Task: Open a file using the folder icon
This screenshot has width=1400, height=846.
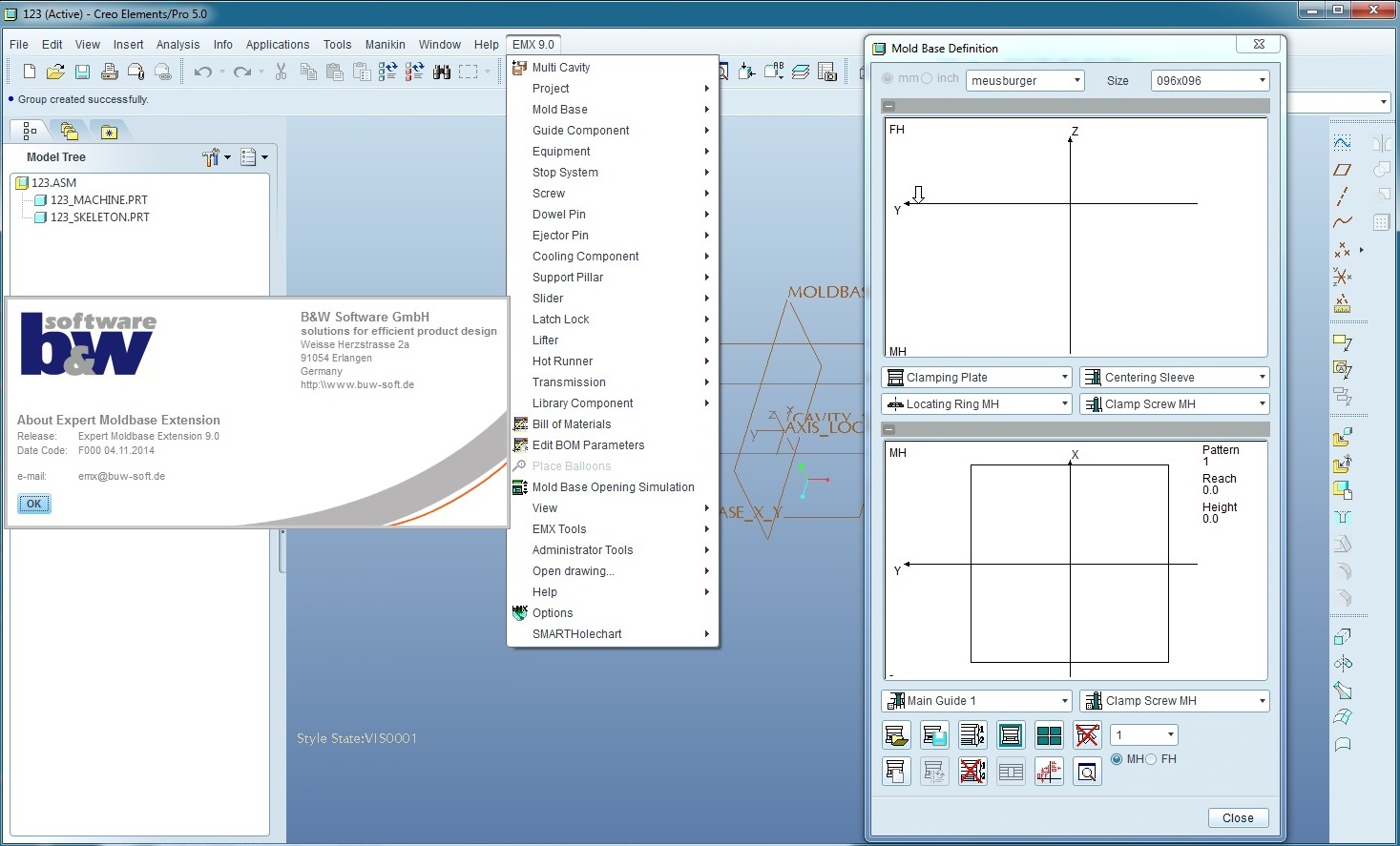Action: [x=55, y=72]
